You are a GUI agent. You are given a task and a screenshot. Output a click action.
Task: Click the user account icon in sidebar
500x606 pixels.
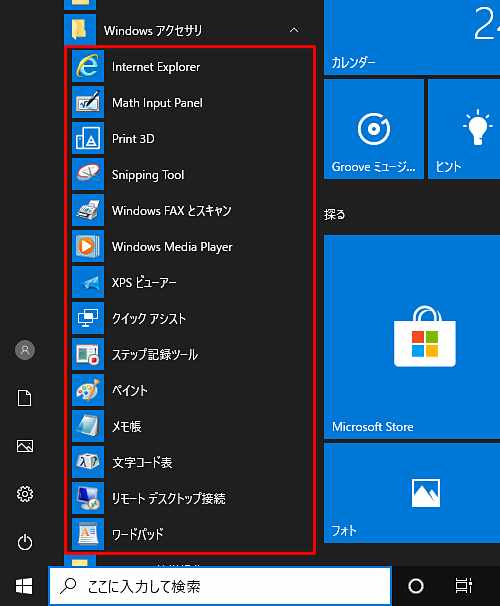pos(25,350)
